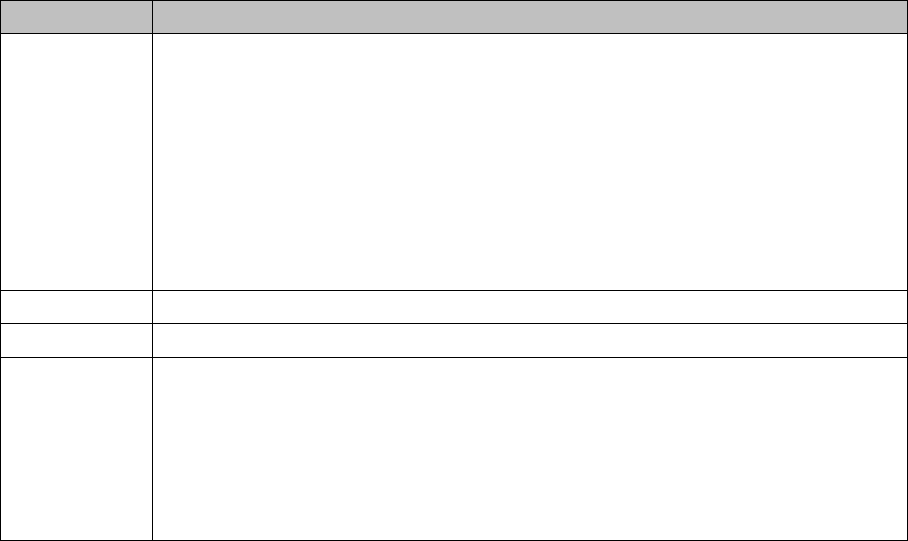Click the gray header cell of the wide column
The width and height of the screenshot is (908, 541).
[530, 17]
